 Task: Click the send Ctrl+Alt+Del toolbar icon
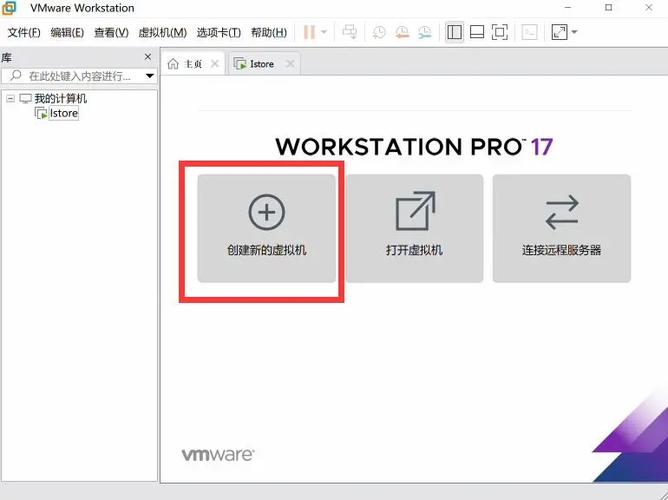pyautogui.click(x=350, y=32)
